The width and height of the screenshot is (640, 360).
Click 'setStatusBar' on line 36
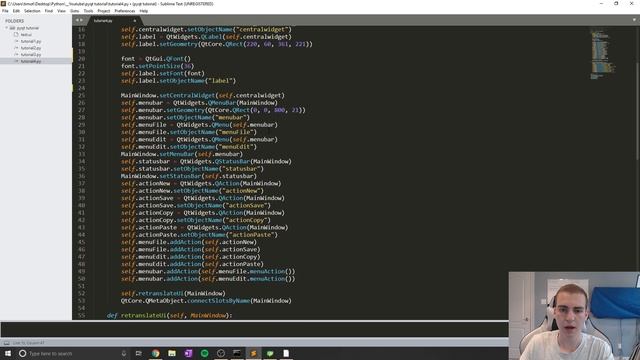(180, 176)
